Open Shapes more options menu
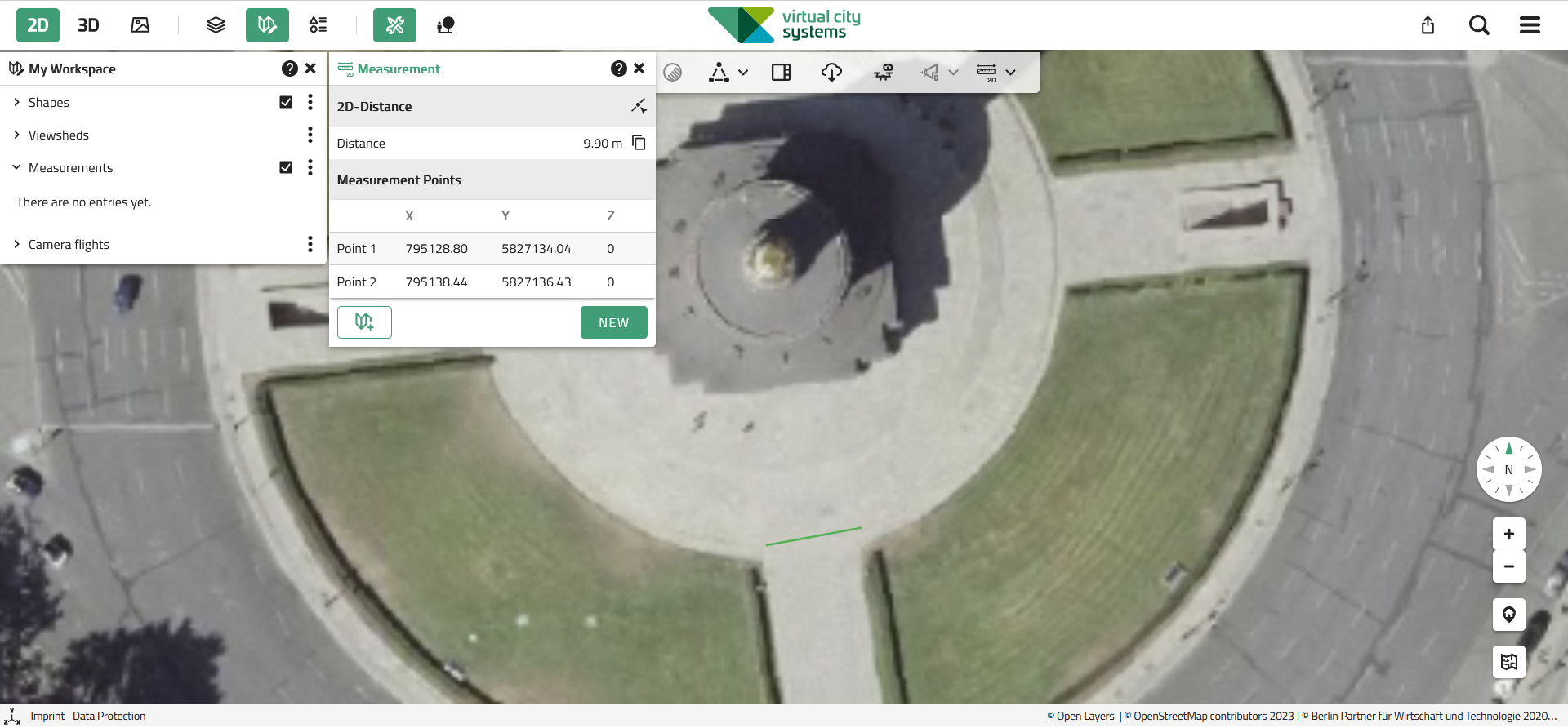 310,102
